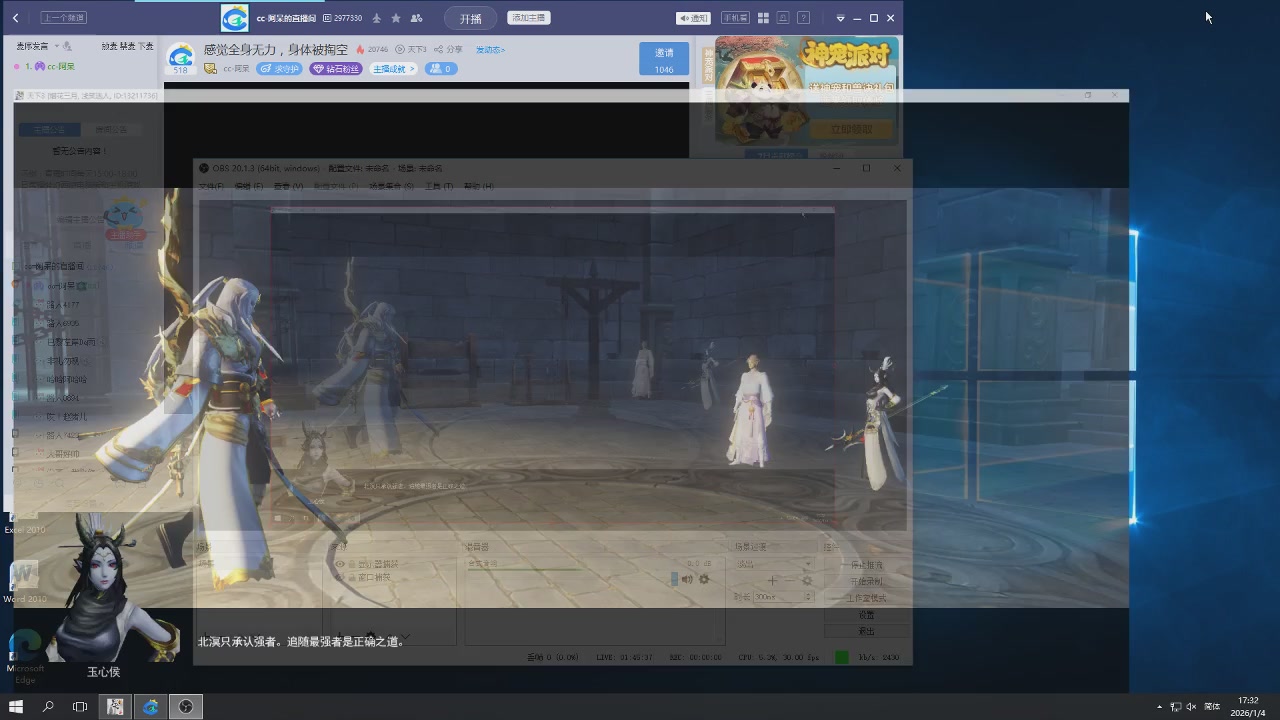The image size is (1280, 720).
Task: Select user 日暮在岸bu雨 in room list
Action: 72,342
